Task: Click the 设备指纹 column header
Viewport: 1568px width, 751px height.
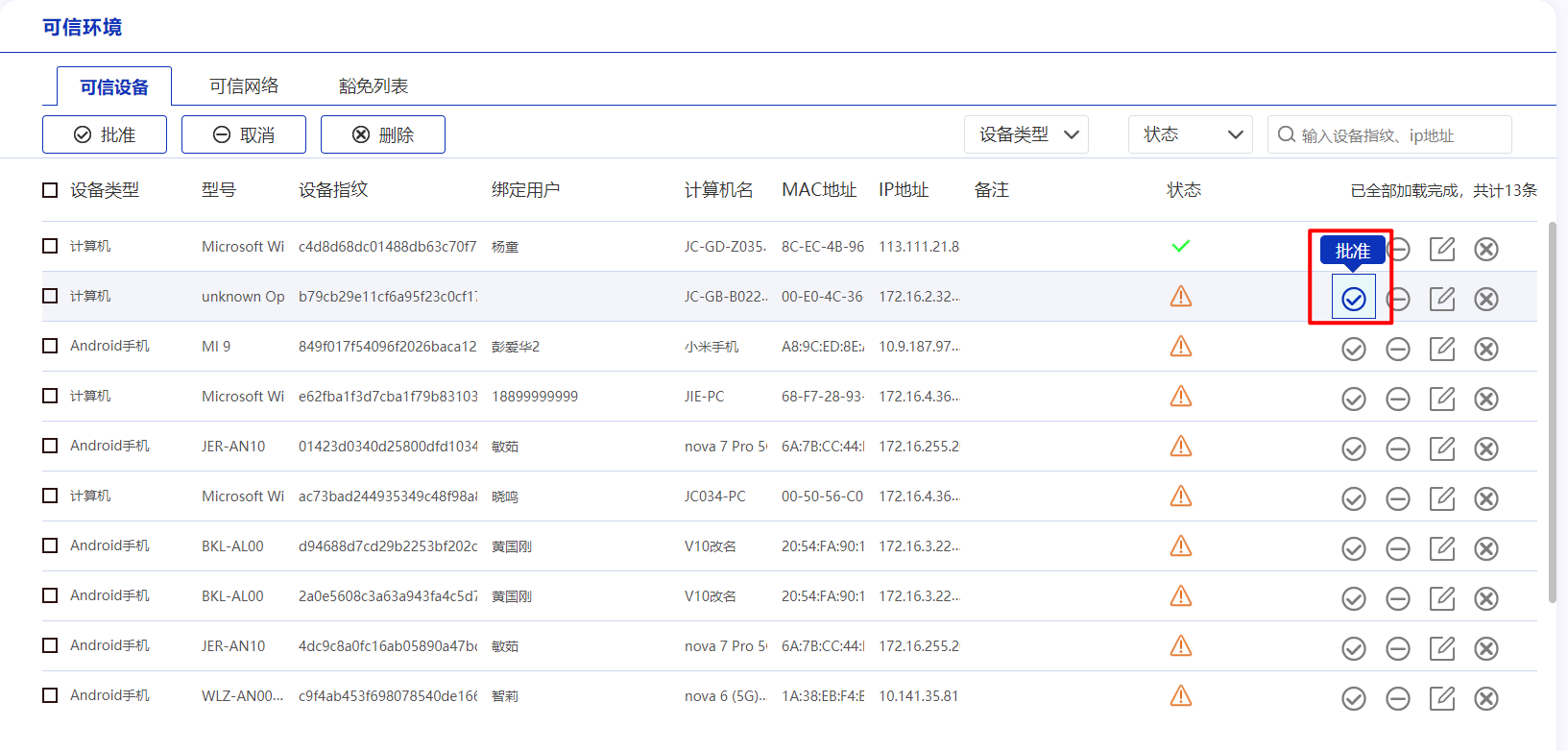Action: coord(333,190)
